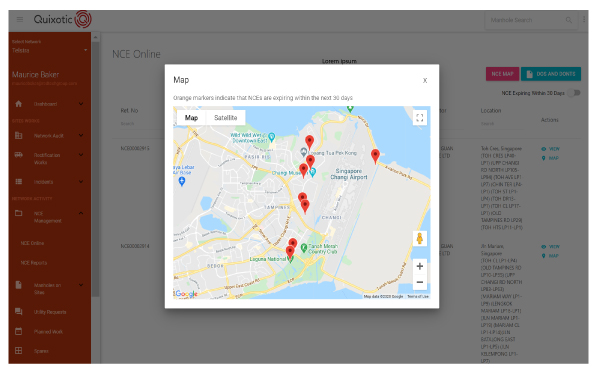Viewport: 600px width, 374px height.
Task: Click the Manhole Search field
Action: point(526,20)
